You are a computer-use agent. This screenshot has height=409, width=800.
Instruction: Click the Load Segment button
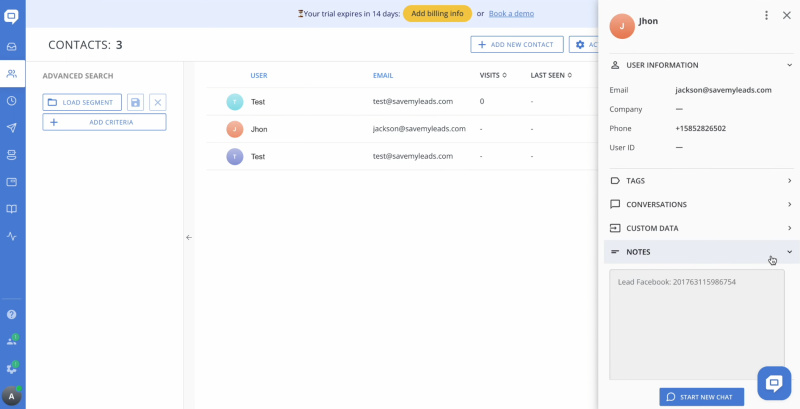(82, 103)
